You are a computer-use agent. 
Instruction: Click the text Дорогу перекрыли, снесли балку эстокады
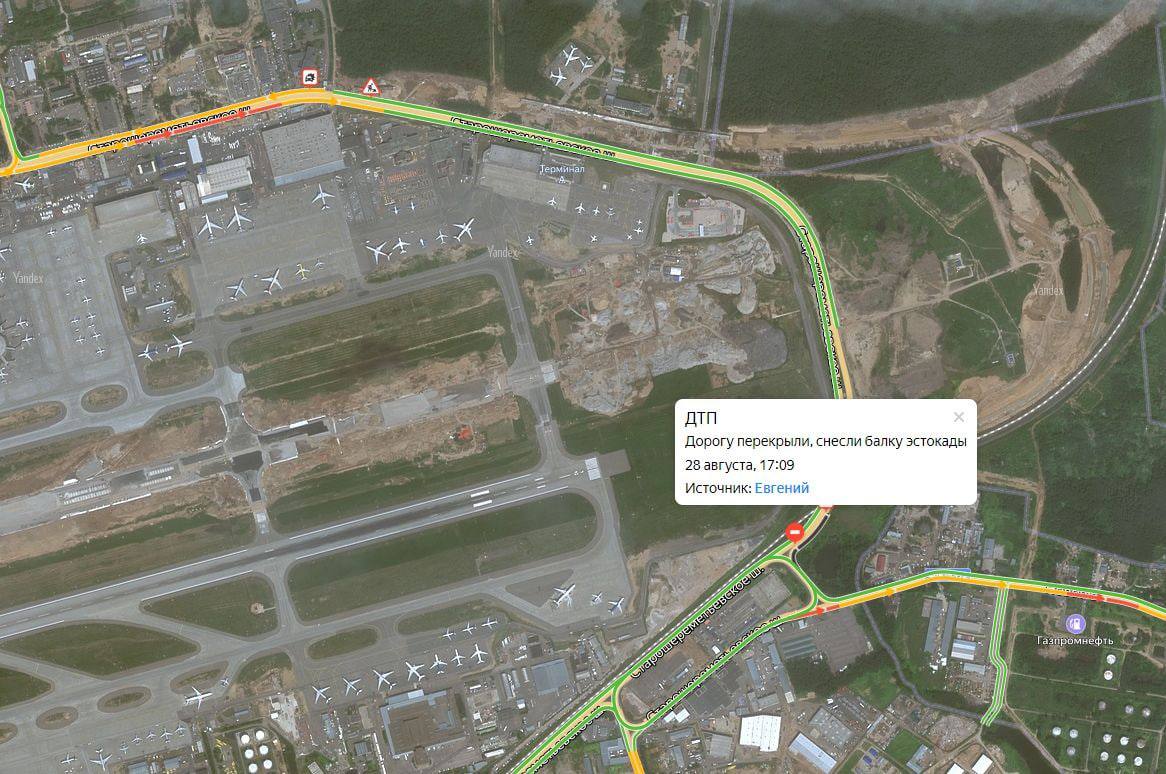pos(825,442)
